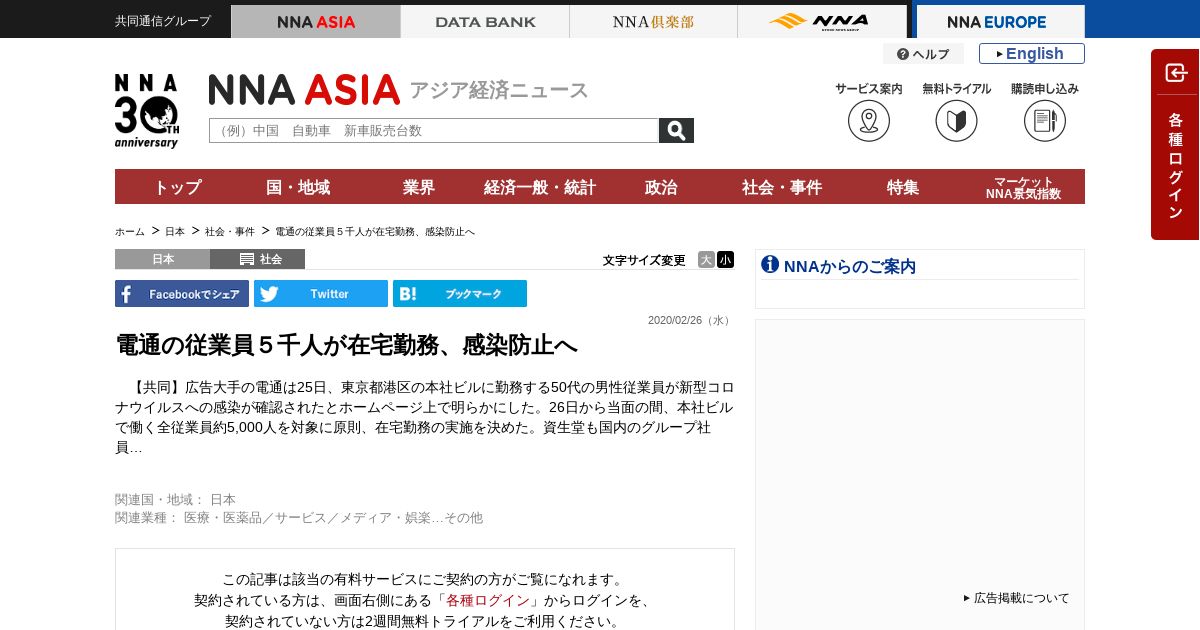
Task: Open the 購読申し込み document icon
Action: pyautogui.click(x=1045, y=121)
